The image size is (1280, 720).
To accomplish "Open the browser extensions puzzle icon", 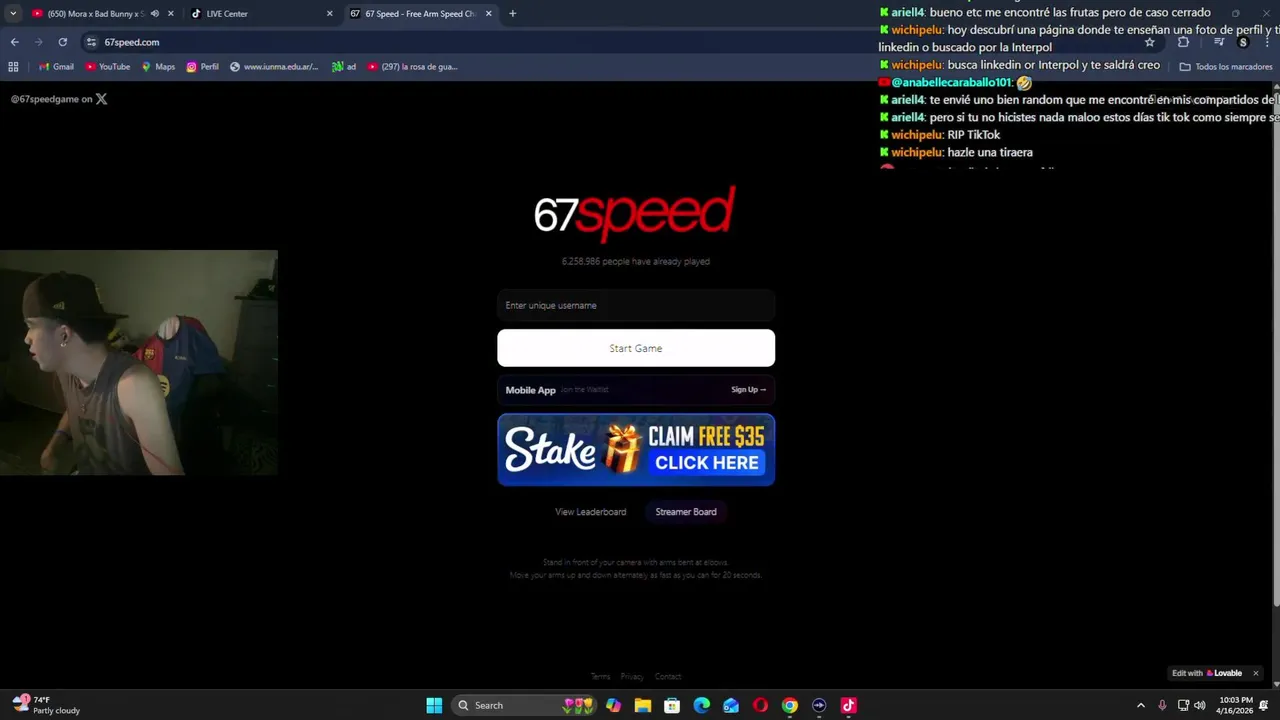I will click(x=1183, y=42).
